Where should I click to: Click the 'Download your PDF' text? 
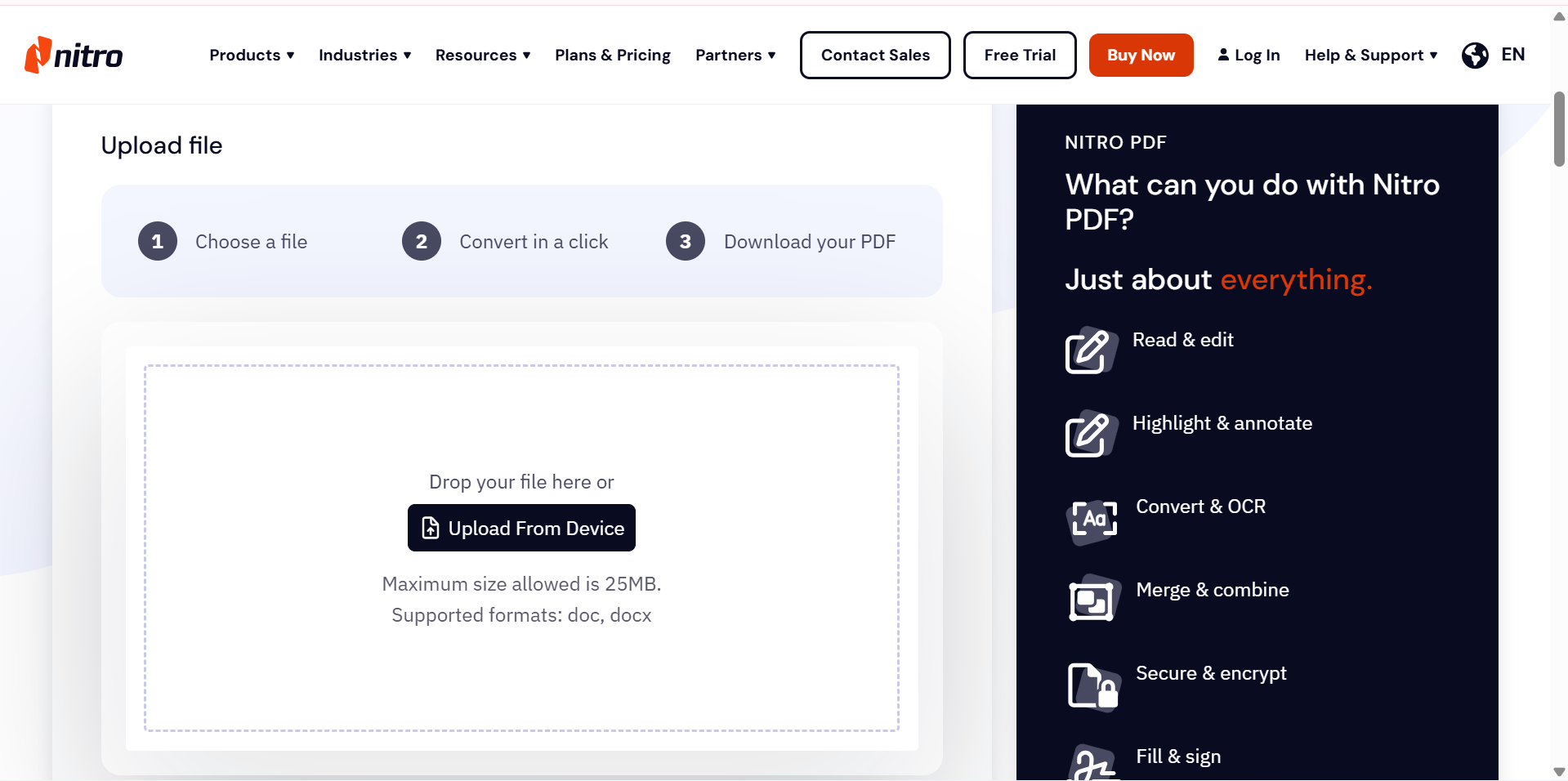810,242
